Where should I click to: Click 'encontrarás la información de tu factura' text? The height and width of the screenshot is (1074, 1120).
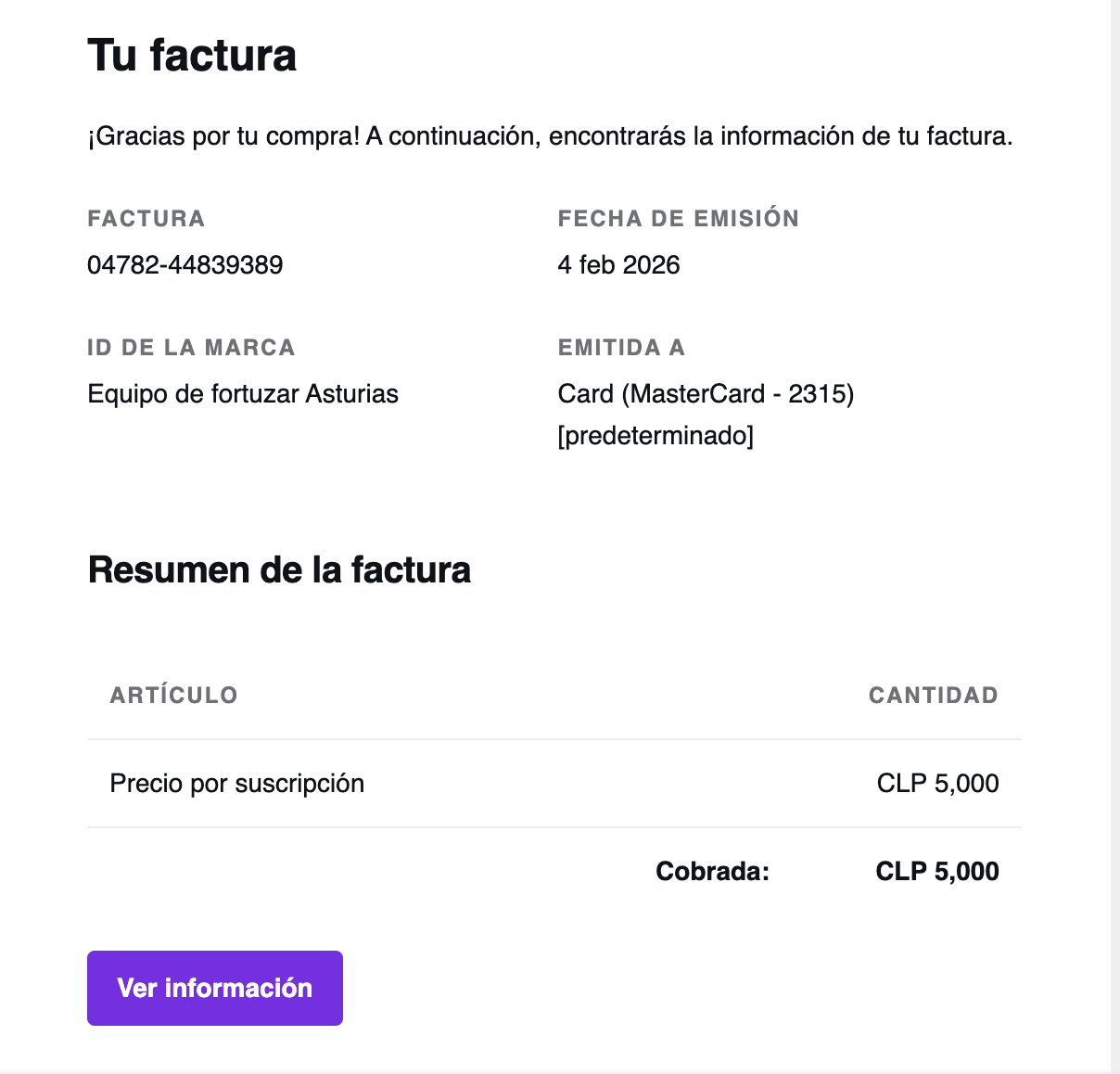point(781,136)
